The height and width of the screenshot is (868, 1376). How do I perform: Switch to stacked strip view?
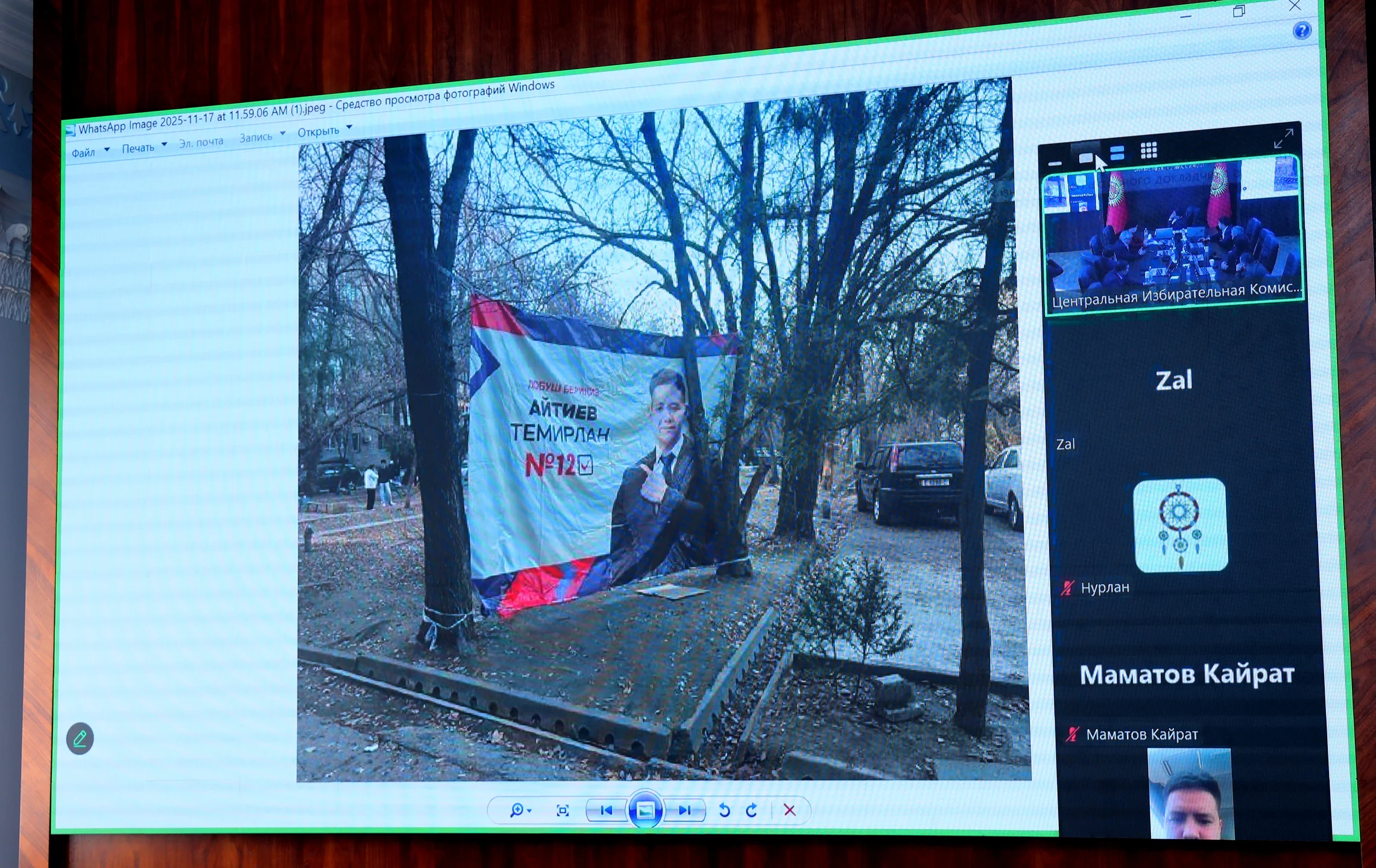click(1117, 153)
